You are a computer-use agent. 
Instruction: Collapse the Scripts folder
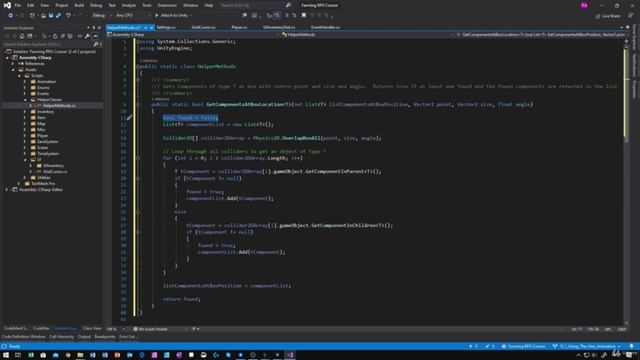(19, 76)
